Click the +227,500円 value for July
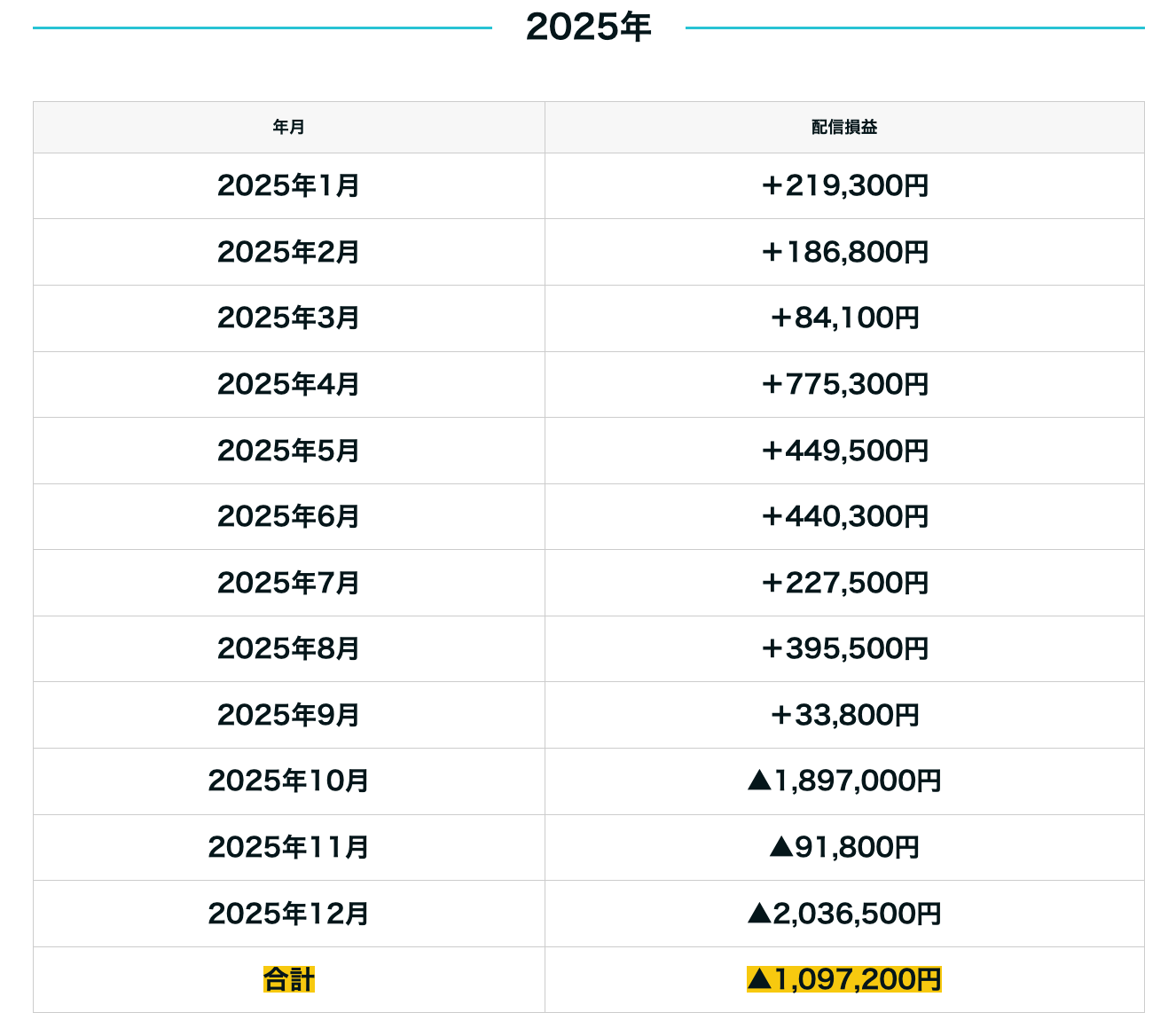The height and width of the screenshot is (1036, 1176). [x=844, y=583]
